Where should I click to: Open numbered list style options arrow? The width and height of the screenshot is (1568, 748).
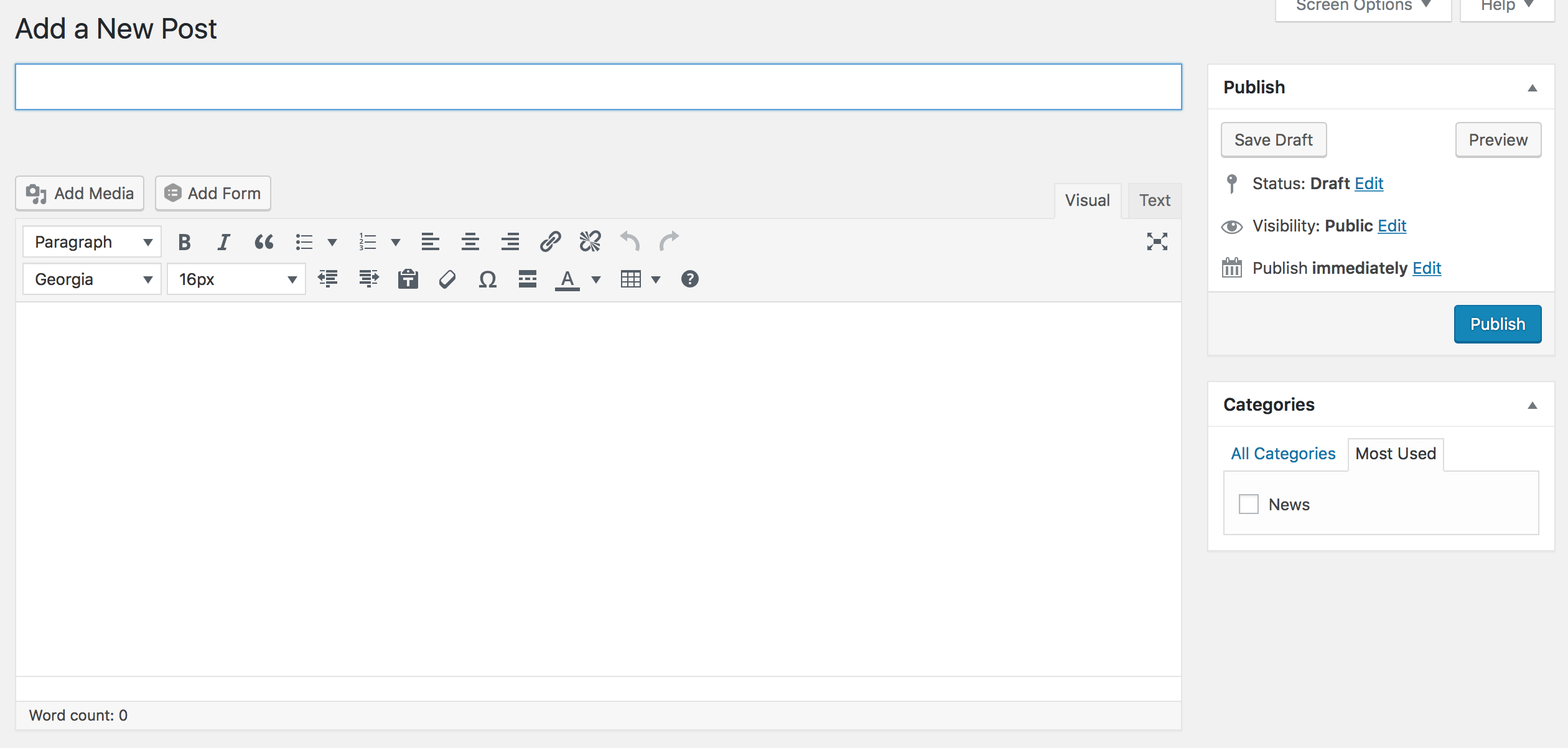(x=396, y=242)
